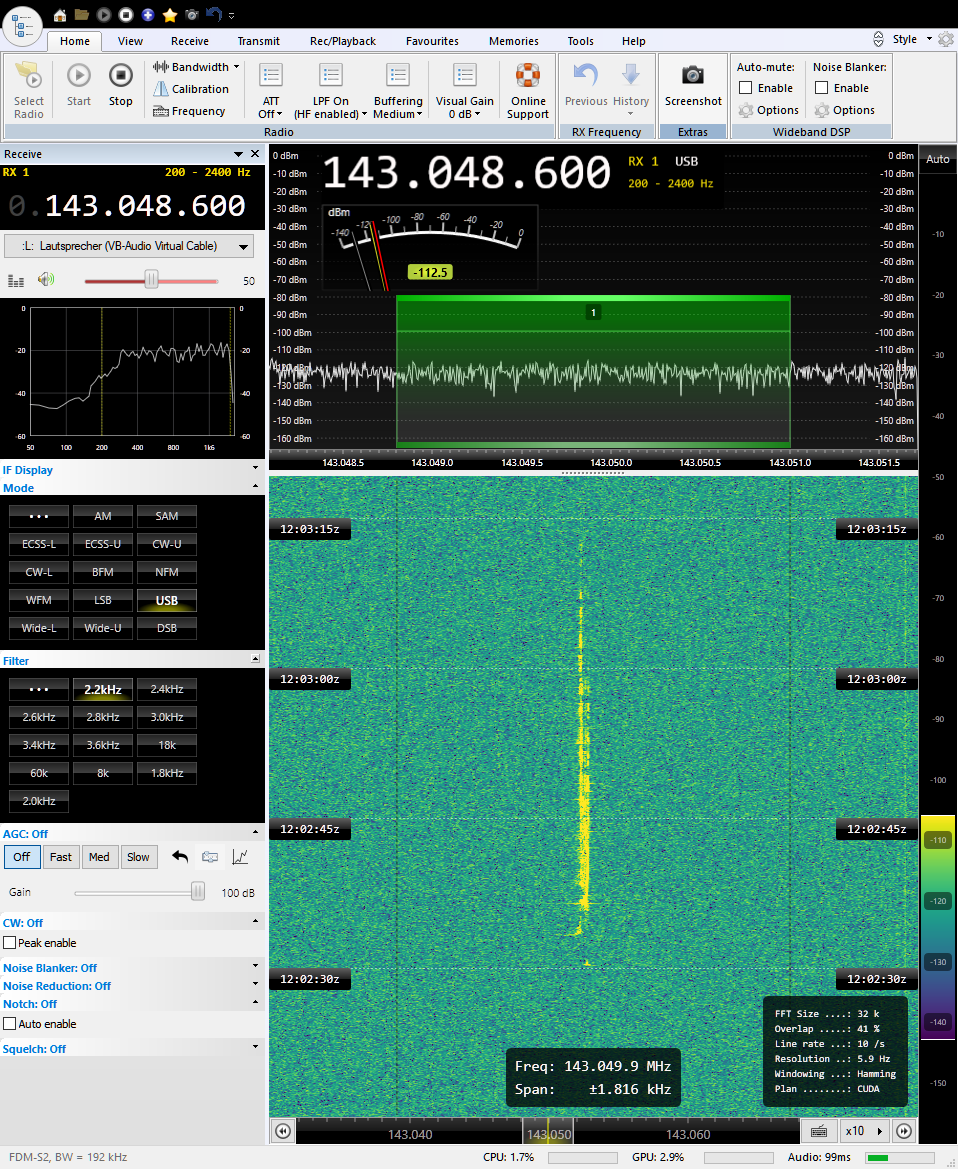Step waterfall frequency left with the round arrow
This screenshot has width=958, height=1169.
click(283, 1131)
